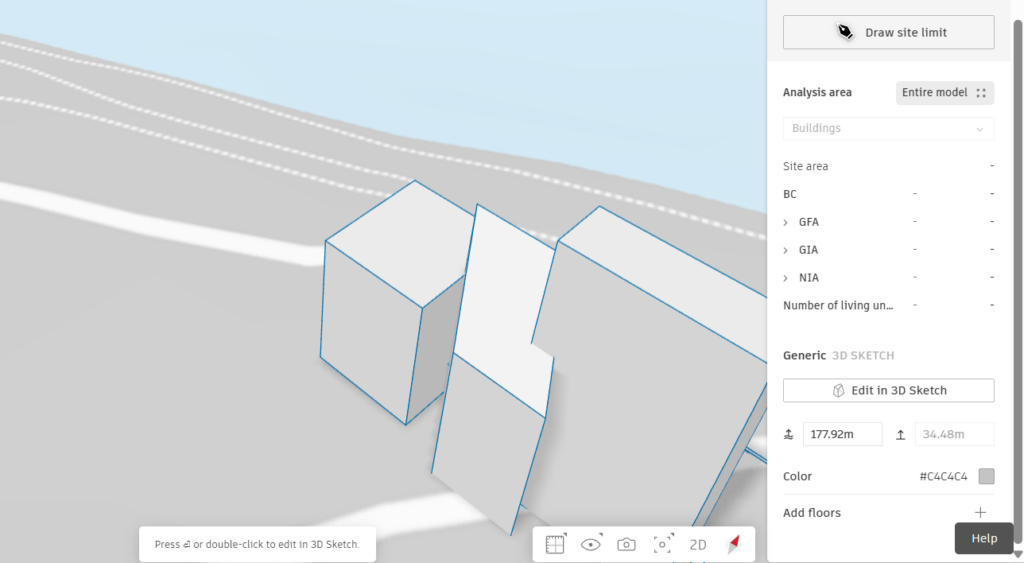Click the #C4C4C4 color swatch
This screenshot has width=1024, height=563.
[x=986, y=476]
